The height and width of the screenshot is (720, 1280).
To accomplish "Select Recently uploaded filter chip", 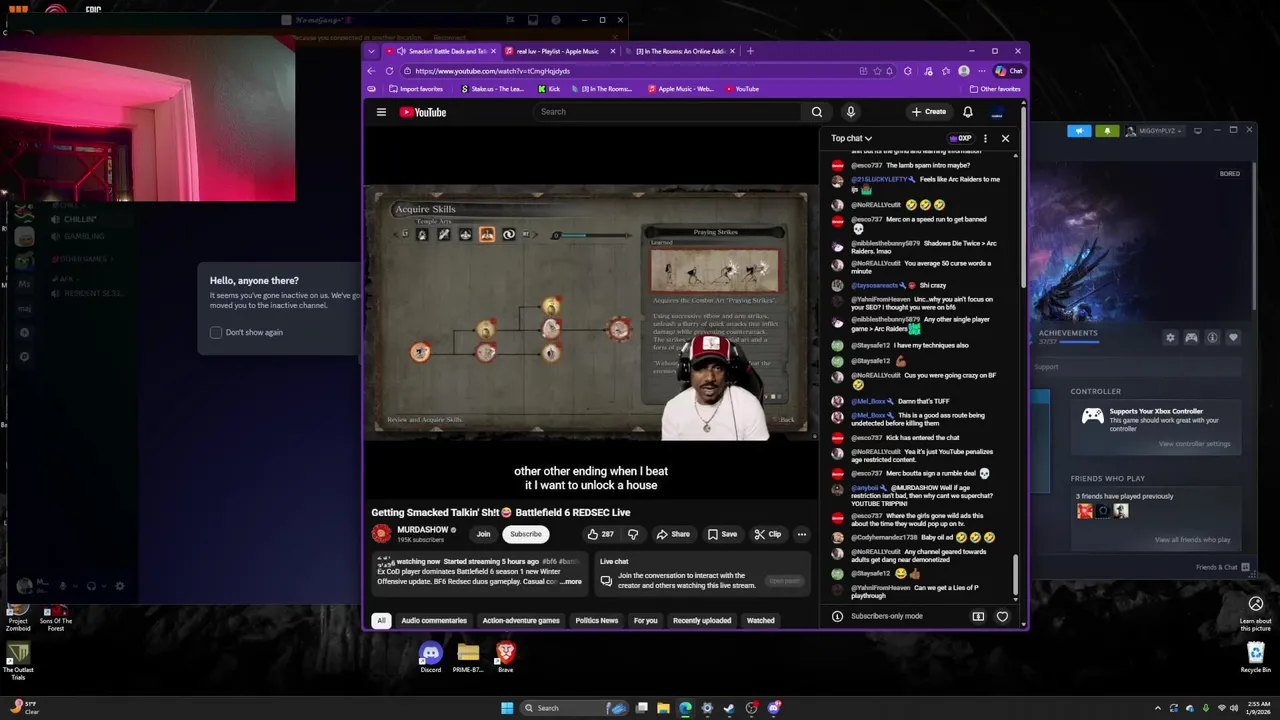I will pyautogui.click(x=702, y=620).
